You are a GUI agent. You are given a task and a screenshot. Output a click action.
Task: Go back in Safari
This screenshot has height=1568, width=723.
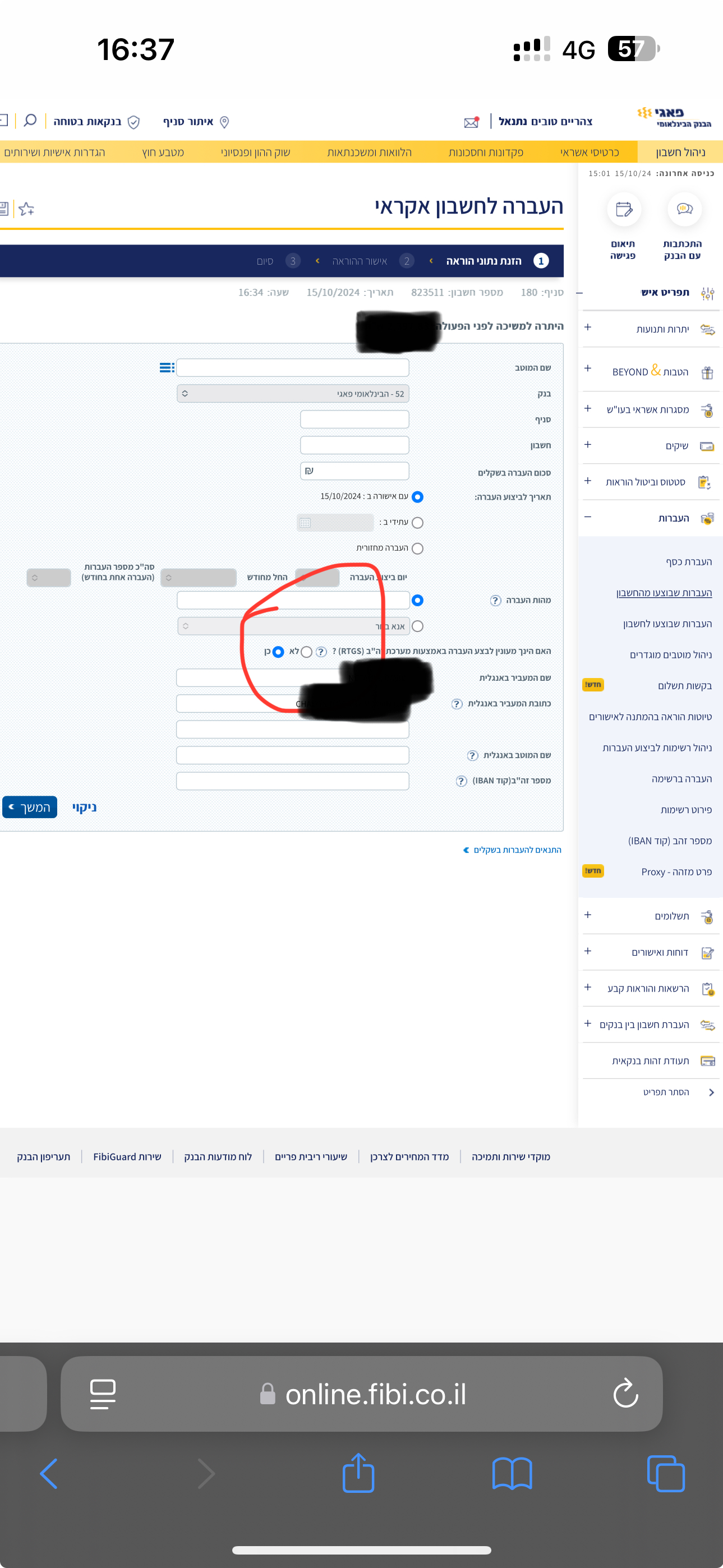[x=49, y=1473]
